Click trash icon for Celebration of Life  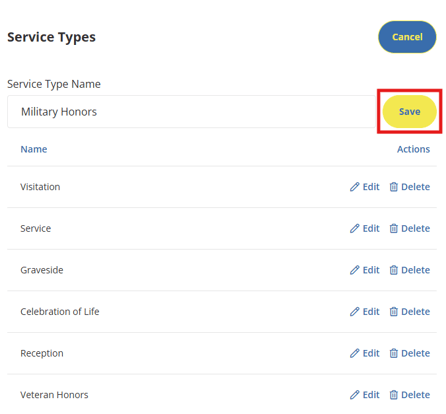click(394, 312)
